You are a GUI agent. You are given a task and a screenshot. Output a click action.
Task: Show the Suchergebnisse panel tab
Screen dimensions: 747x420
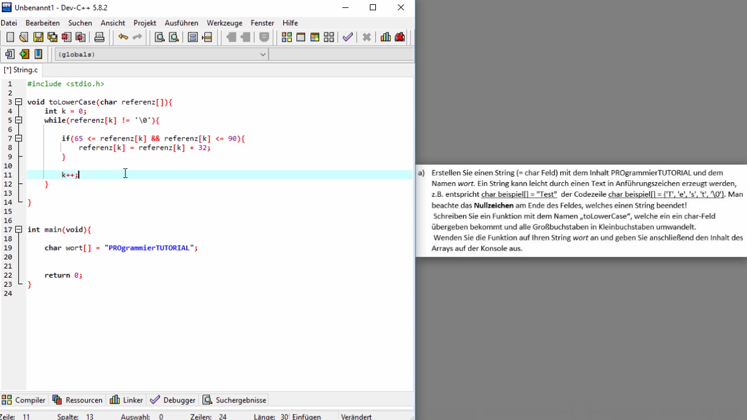(234, 400)
